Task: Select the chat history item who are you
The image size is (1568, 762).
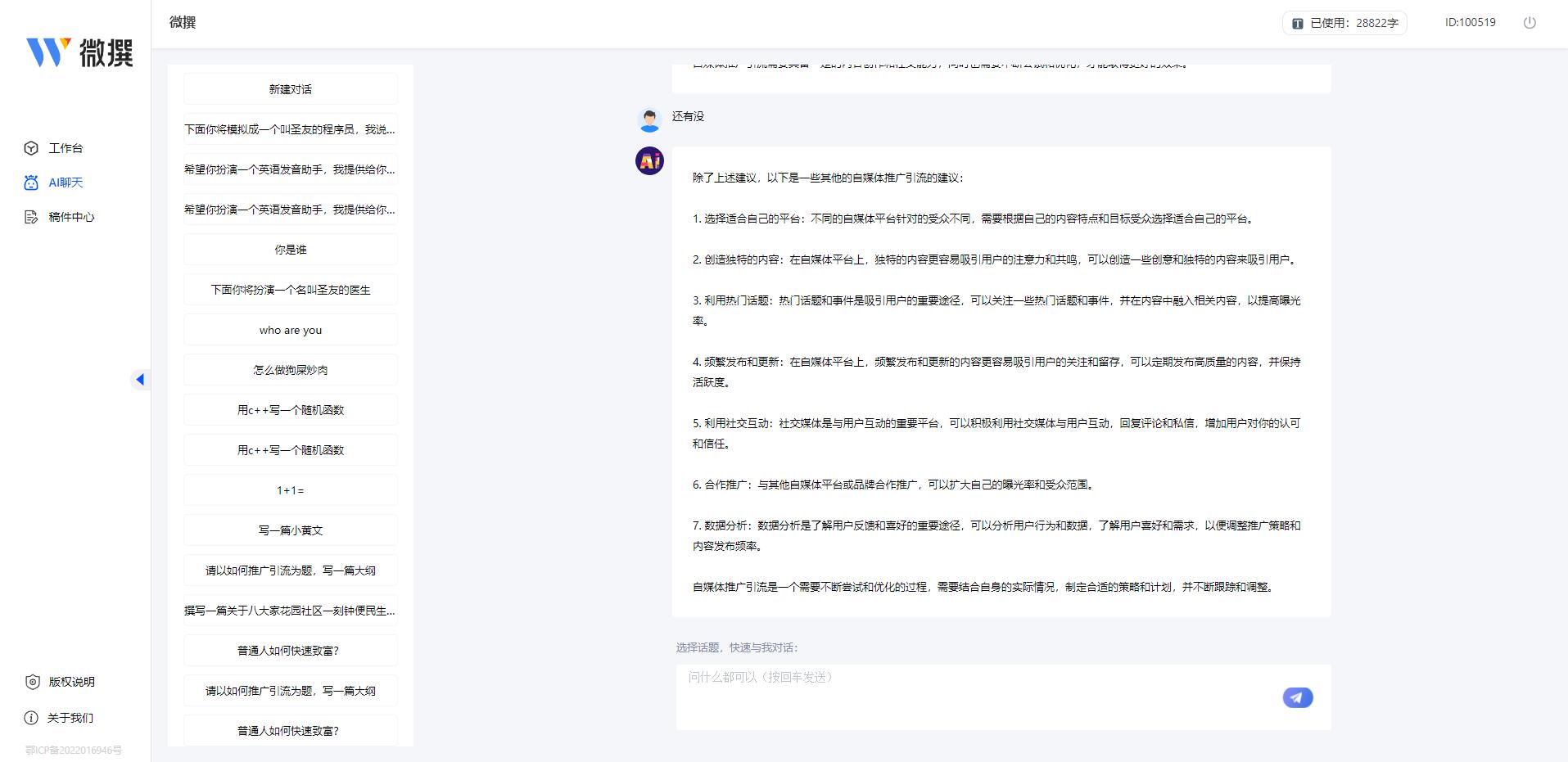Action: point(290,330)
